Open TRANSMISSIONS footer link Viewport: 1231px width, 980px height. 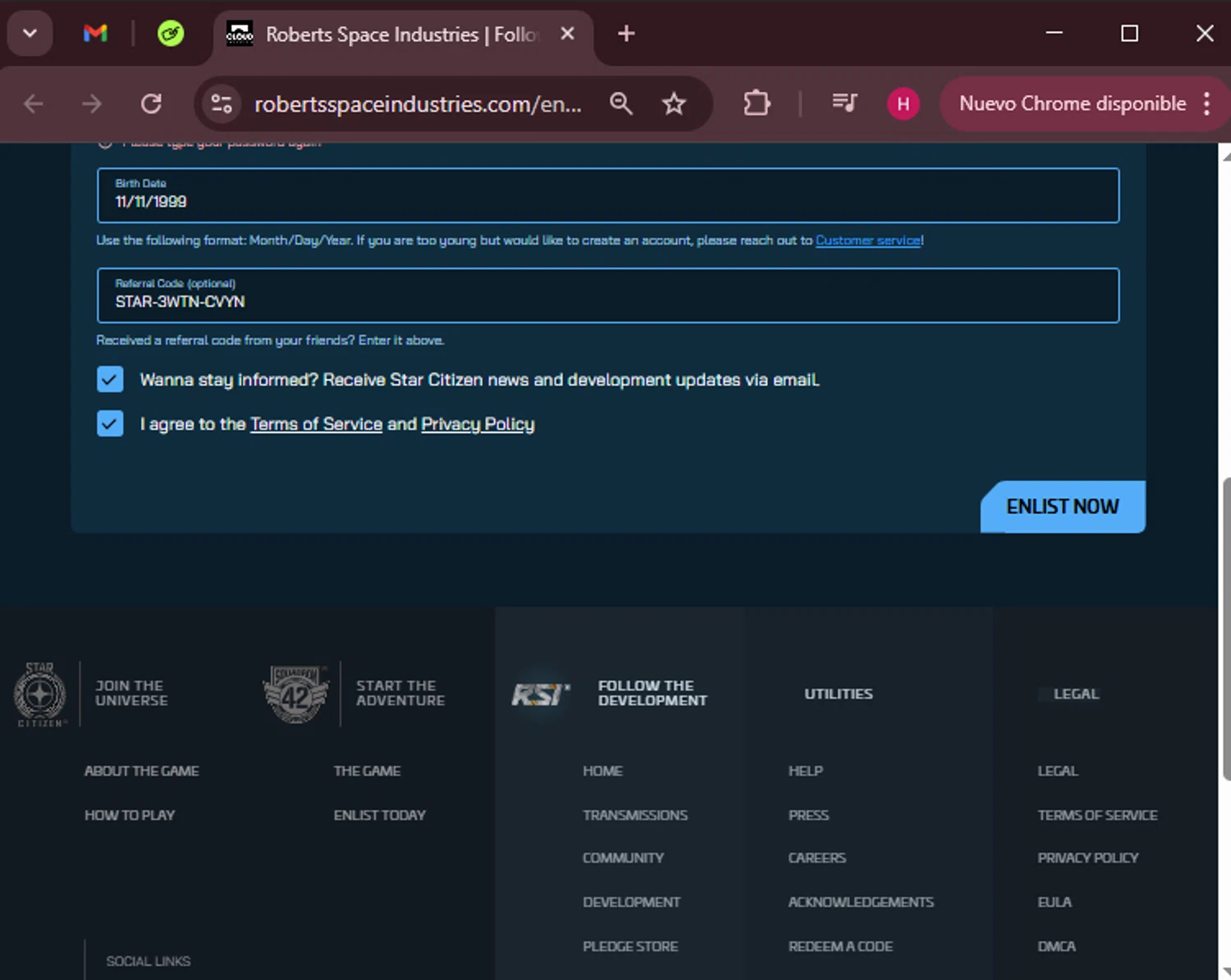(635, 815)
